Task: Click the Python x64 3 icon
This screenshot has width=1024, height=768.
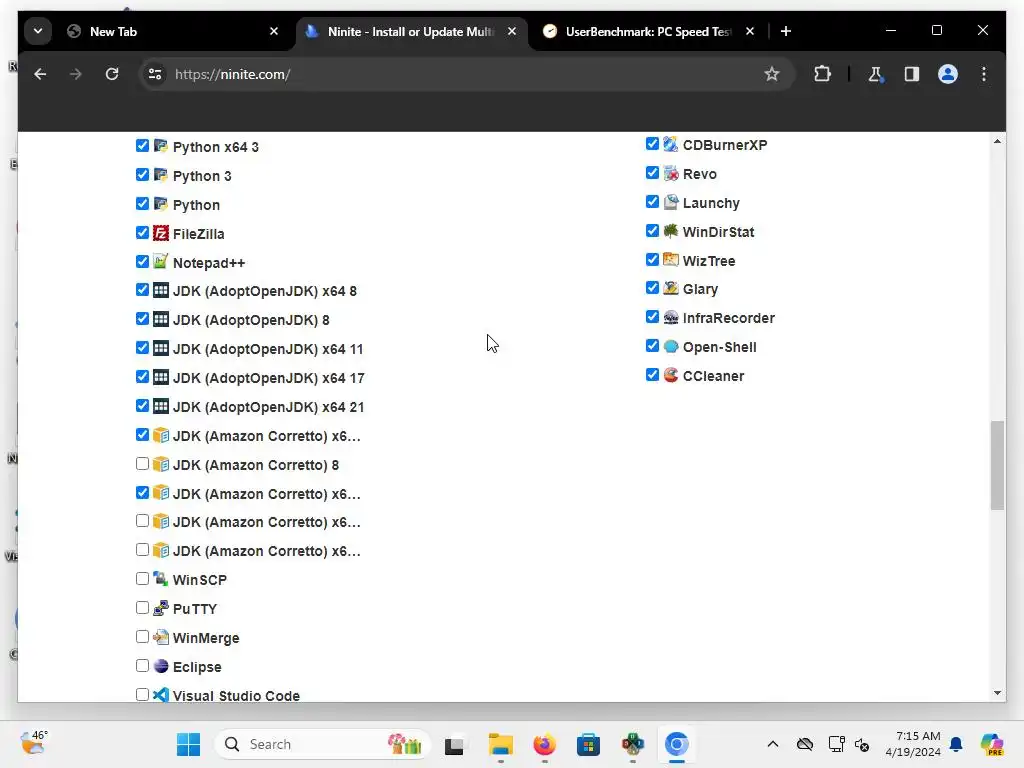Action: pyautogui.click(x=161, y=146)
